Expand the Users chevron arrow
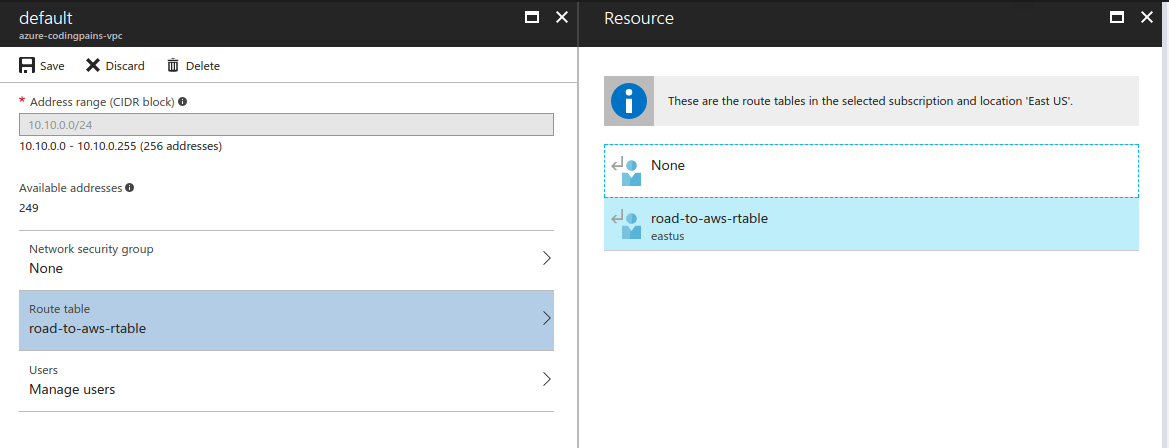 [x=546, y=379]
